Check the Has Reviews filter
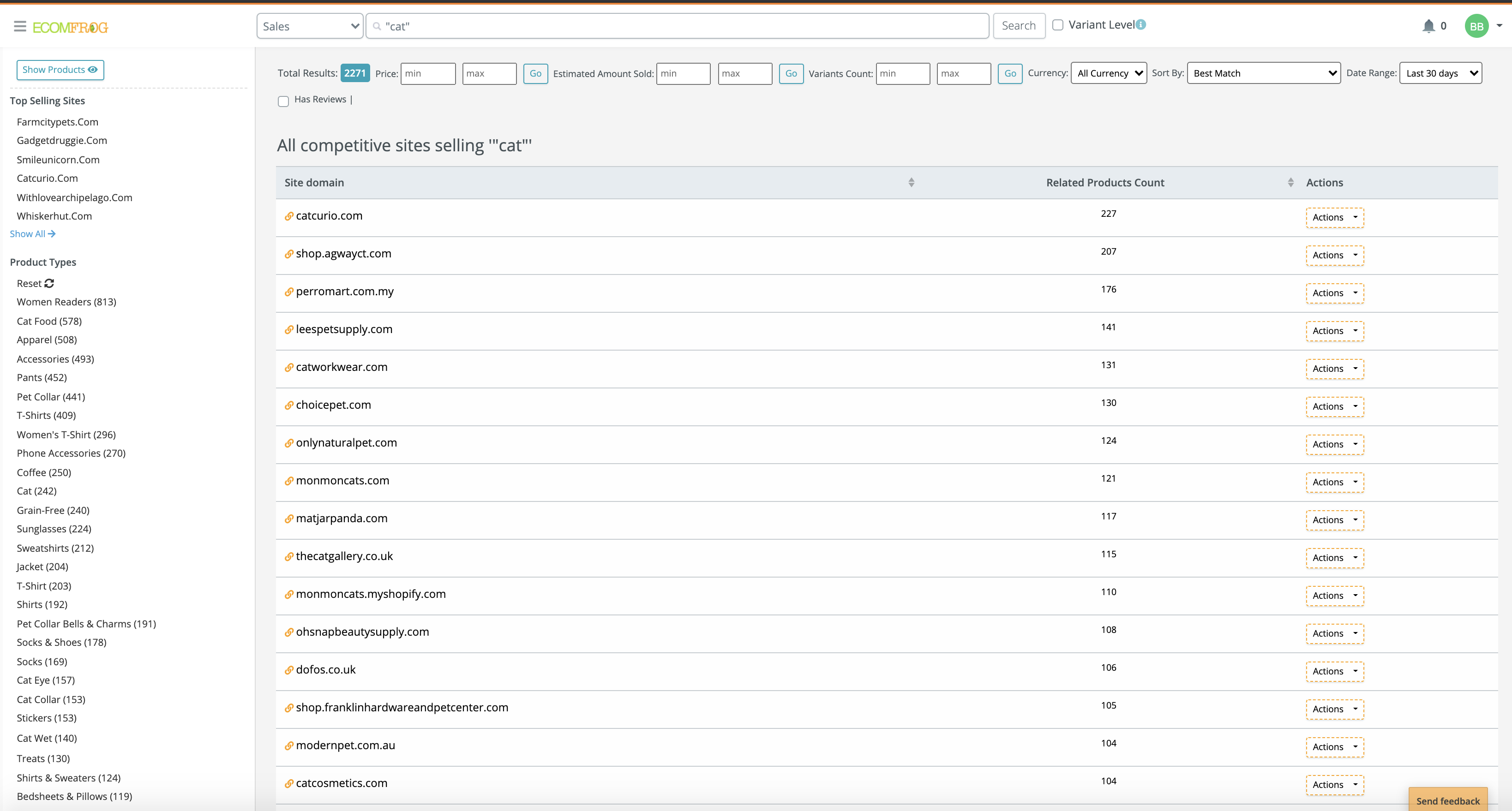 click(x=283, y=101)
